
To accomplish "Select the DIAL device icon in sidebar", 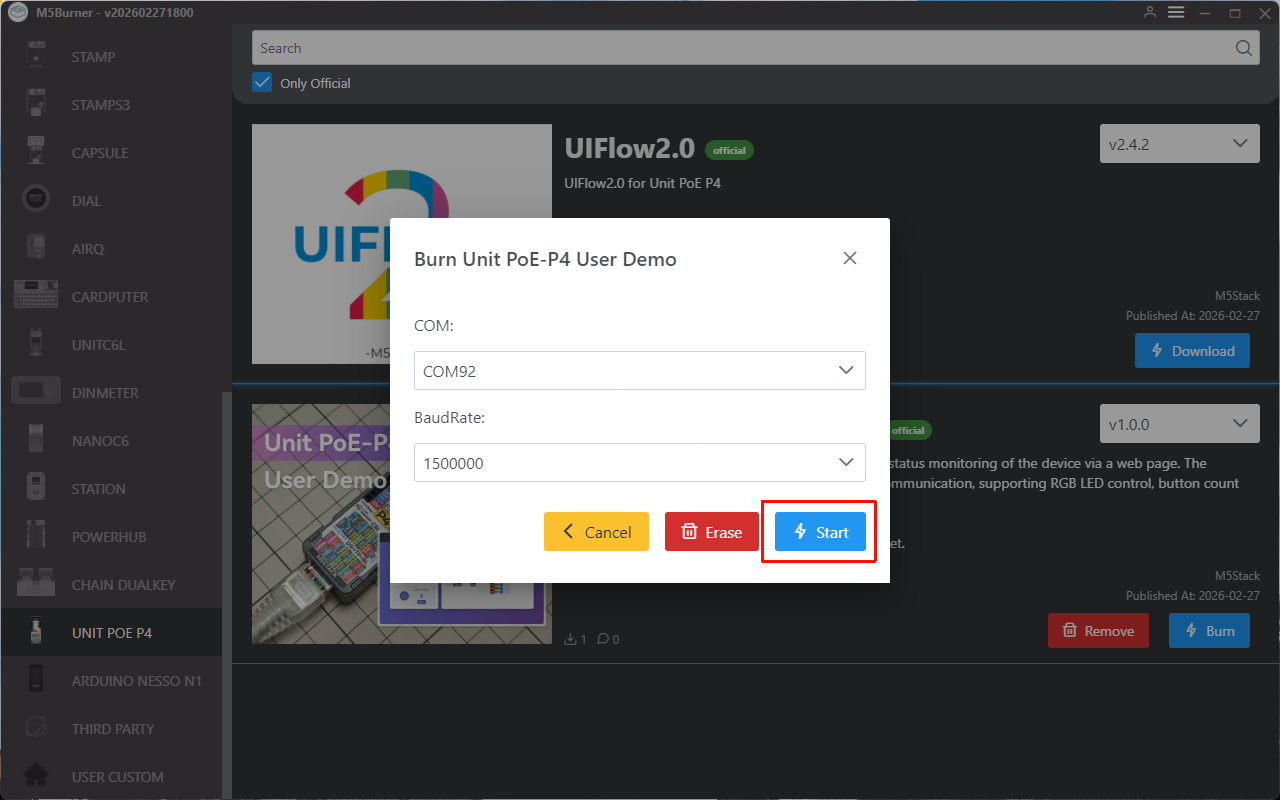I will click(36, 201).
